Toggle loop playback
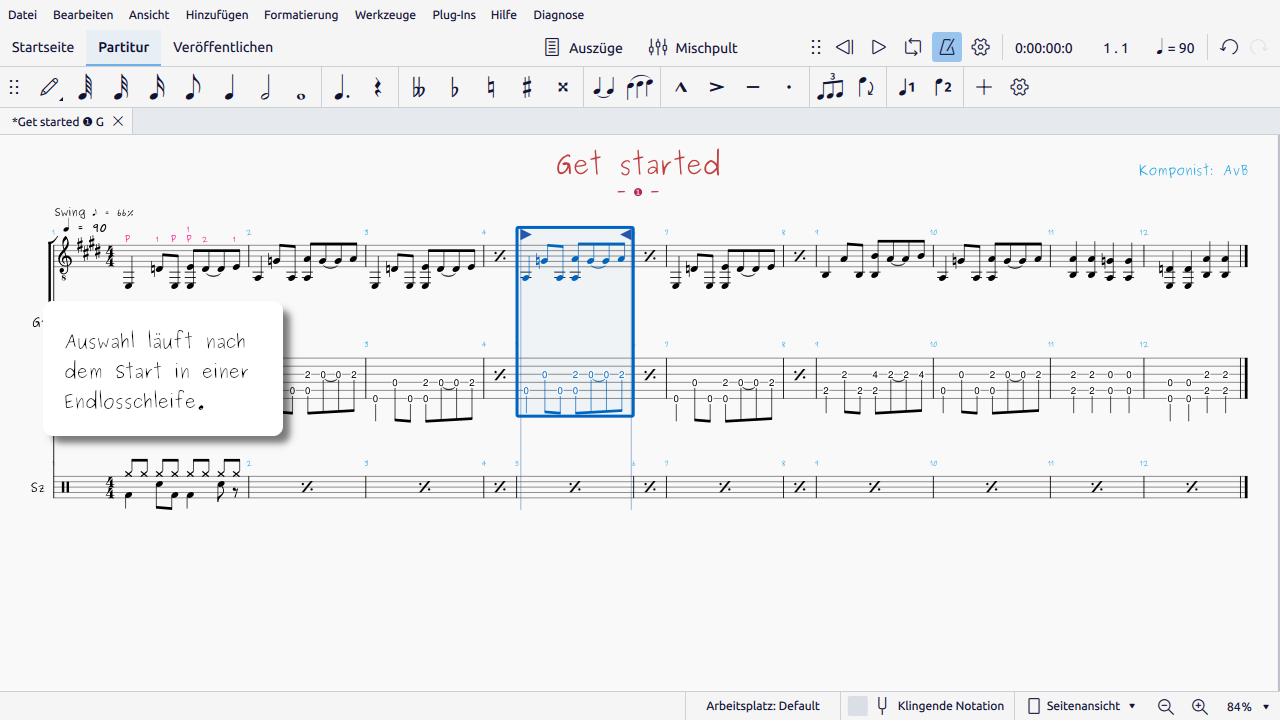The image size is (1280, 720). [x=912, y=47]
